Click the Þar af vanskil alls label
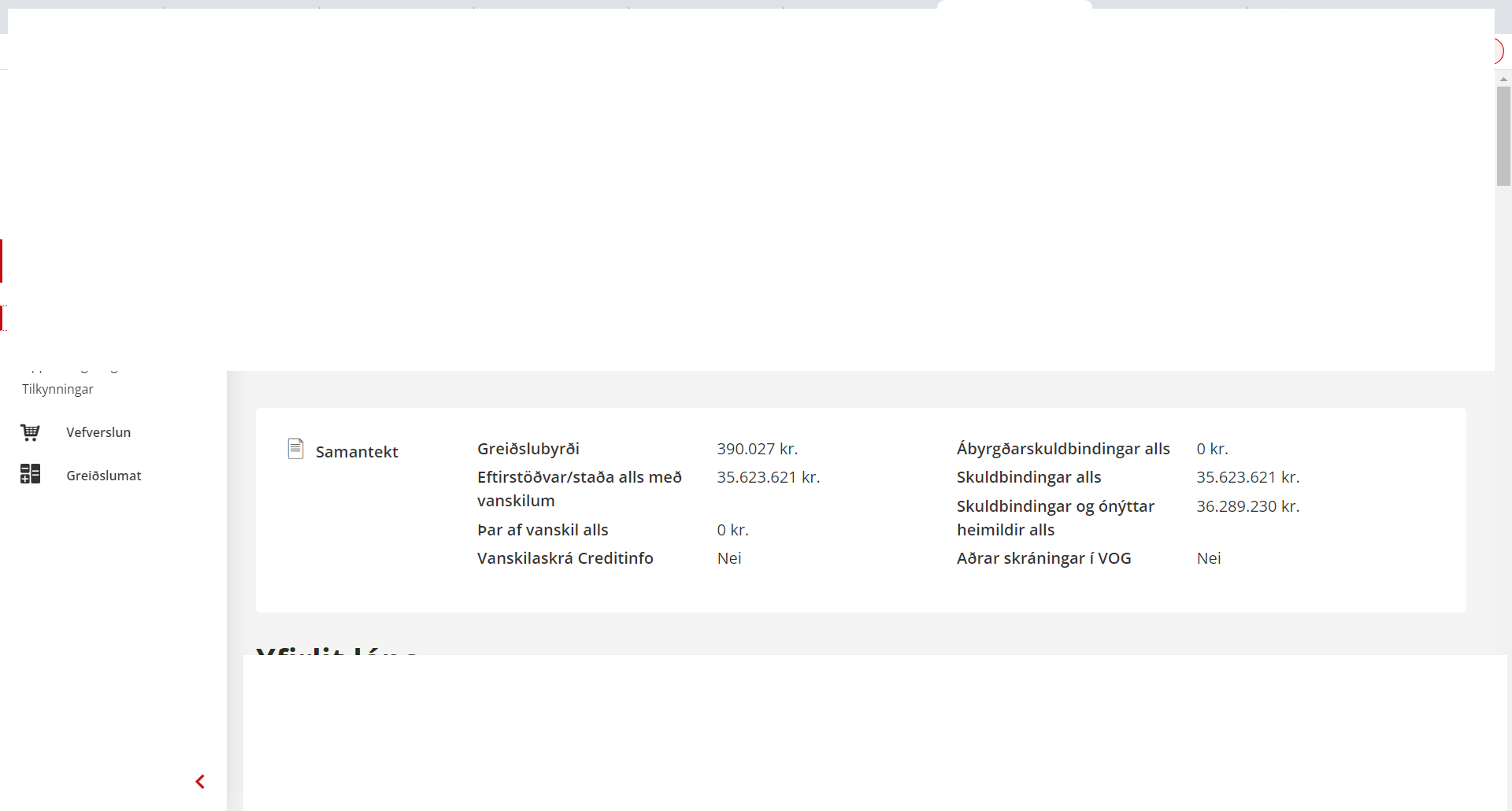 point(543,530)
